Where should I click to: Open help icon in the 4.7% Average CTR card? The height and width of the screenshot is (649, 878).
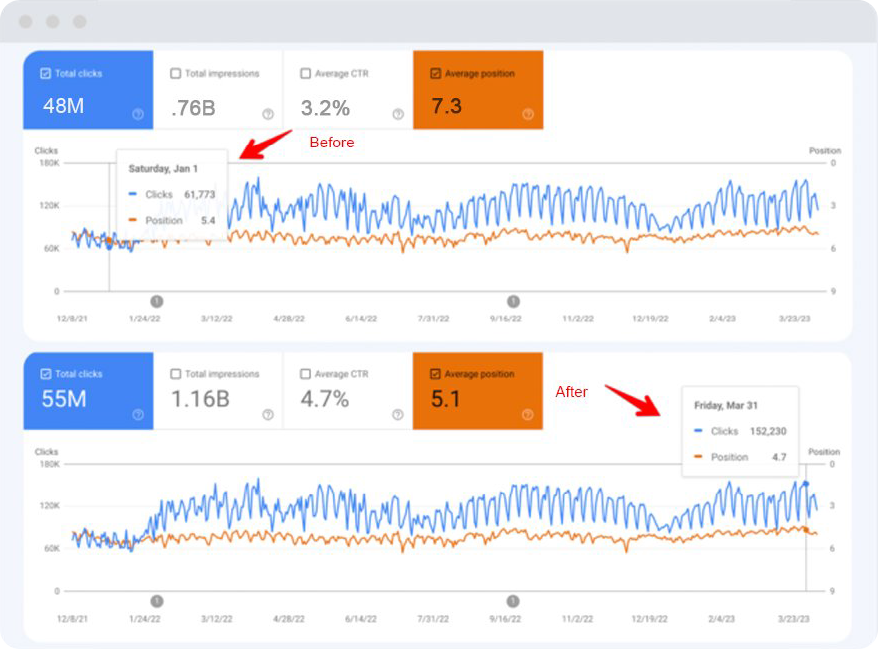click(x=398, y=414)
